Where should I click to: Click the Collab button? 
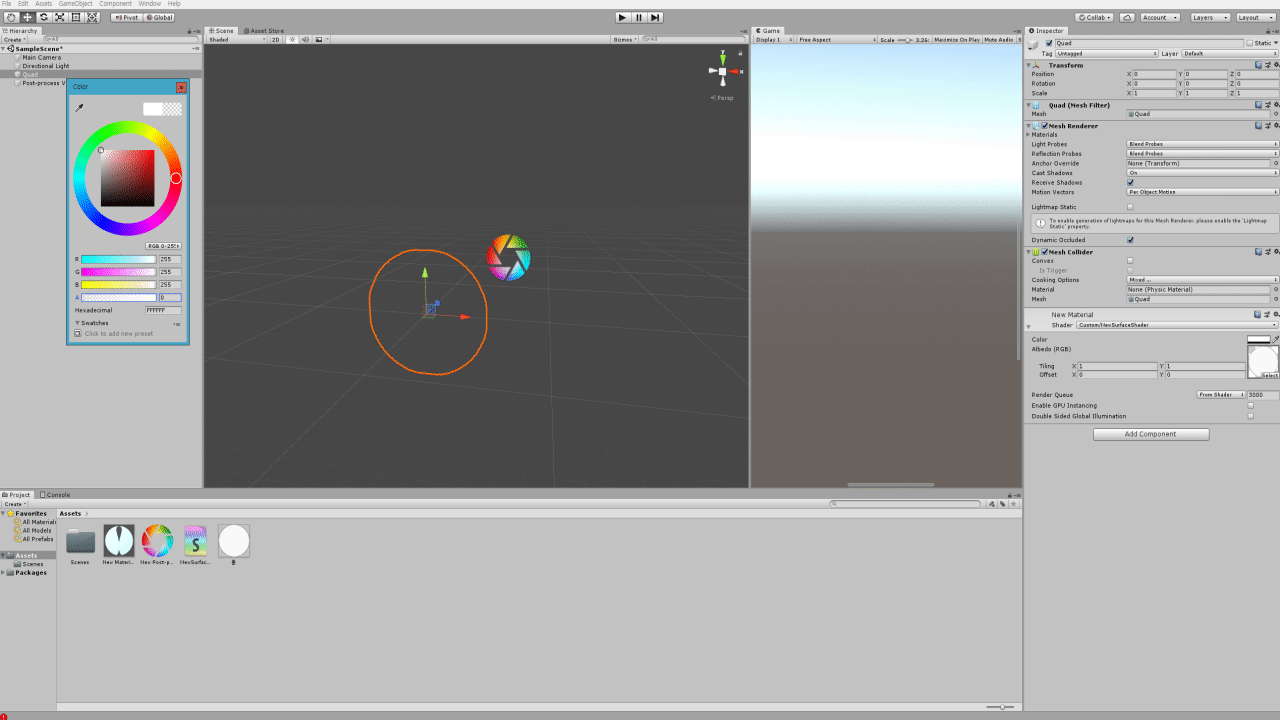tap(1094, 17)
